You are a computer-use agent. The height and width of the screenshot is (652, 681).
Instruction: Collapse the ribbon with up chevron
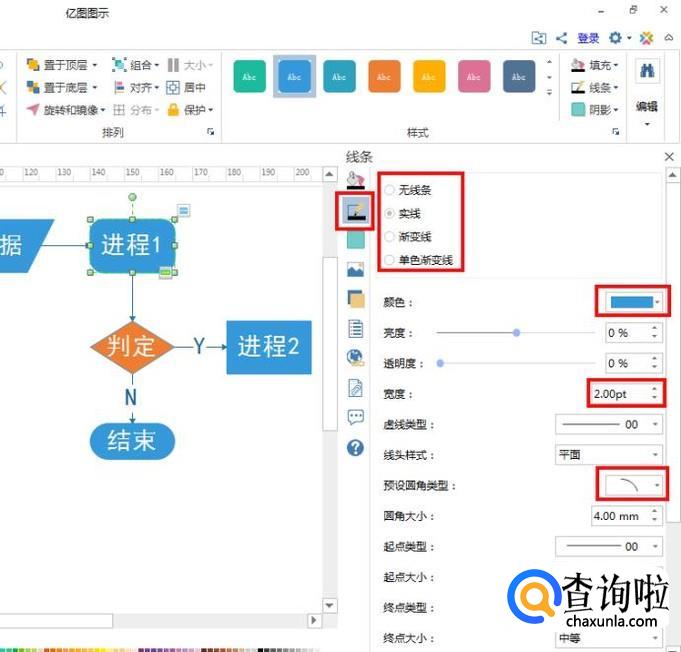pos(669,38)
